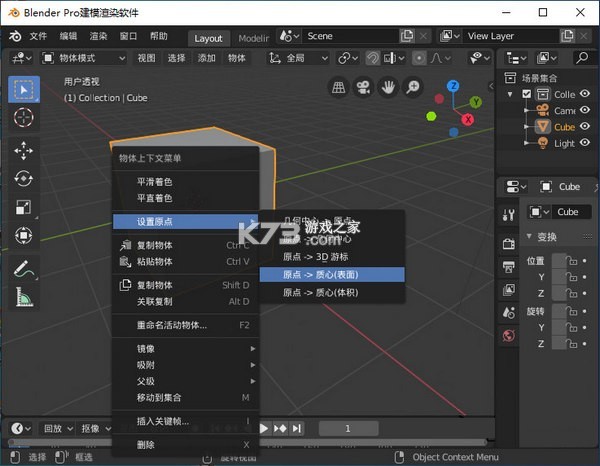The image size is (600, 466).
Task: Click the zoom view magnifier icon
Action: [x=413, y=88]
